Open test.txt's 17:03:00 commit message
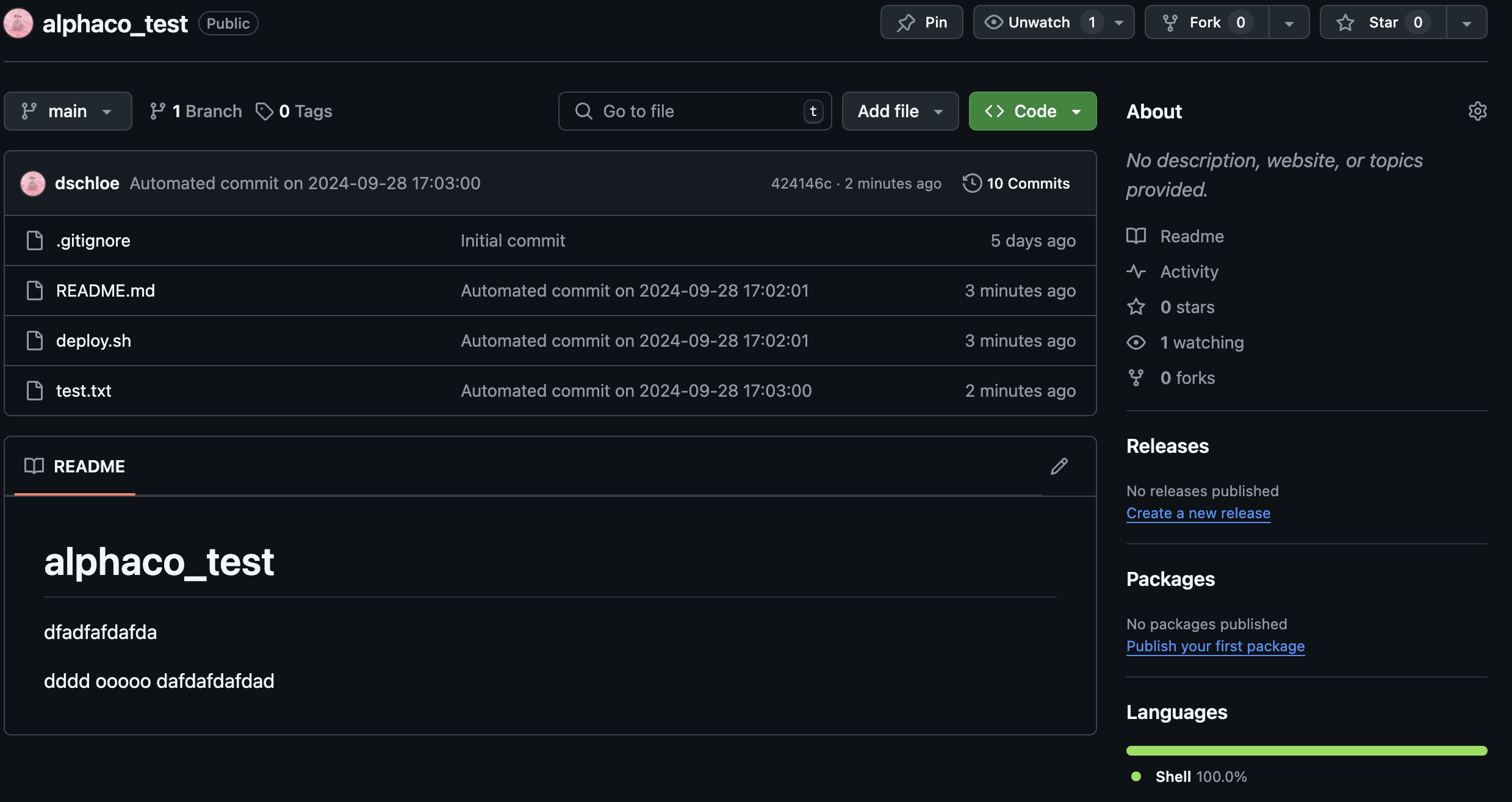Image resolution: width=1512 pixels, height=802 pixels. click(636, 391)
